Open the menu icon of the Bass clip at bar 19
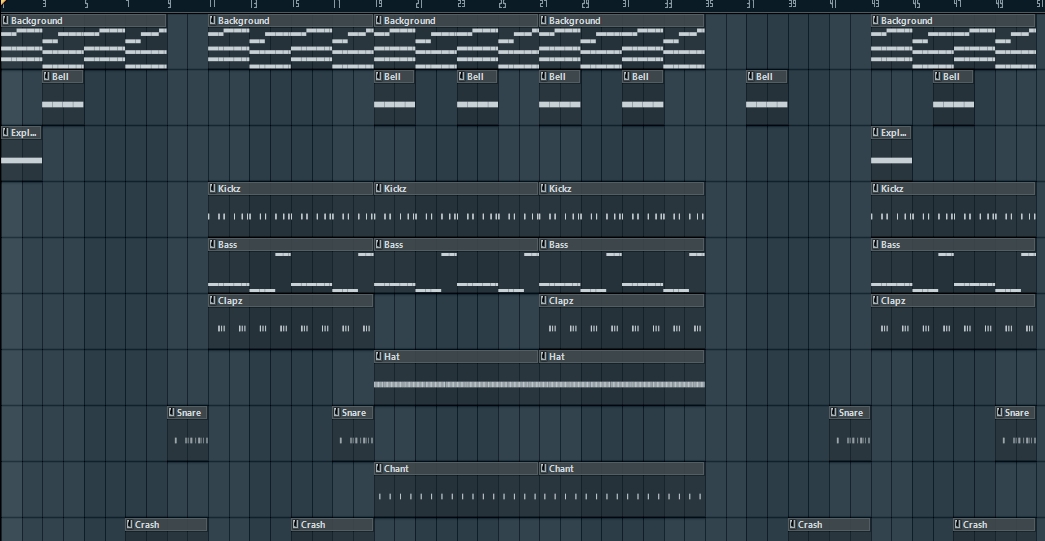 [x=379, y=245]
